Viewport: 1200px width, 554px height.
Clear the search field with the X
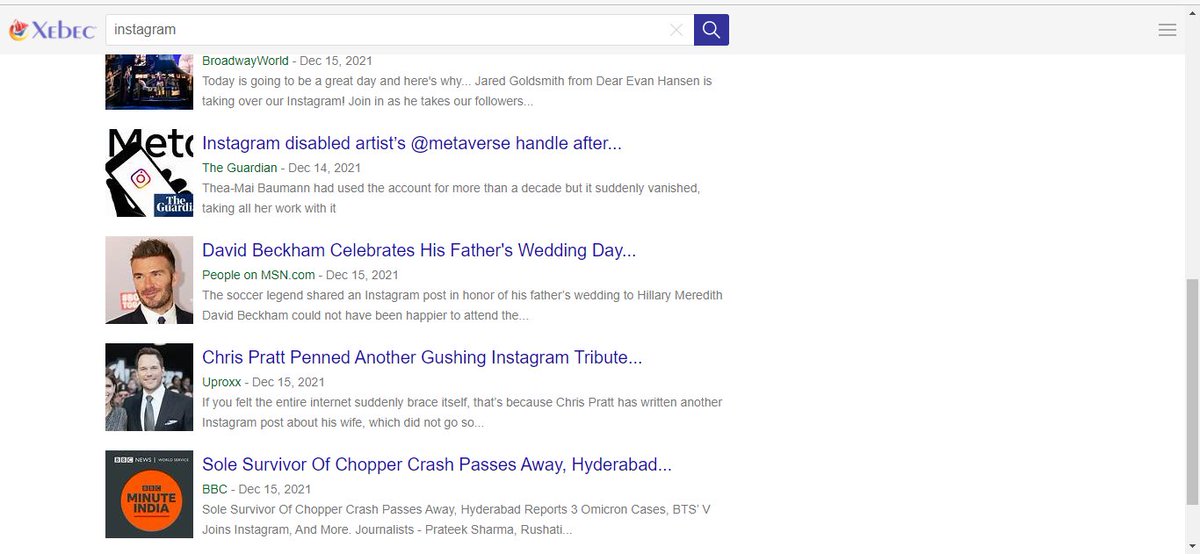point(676,30)
